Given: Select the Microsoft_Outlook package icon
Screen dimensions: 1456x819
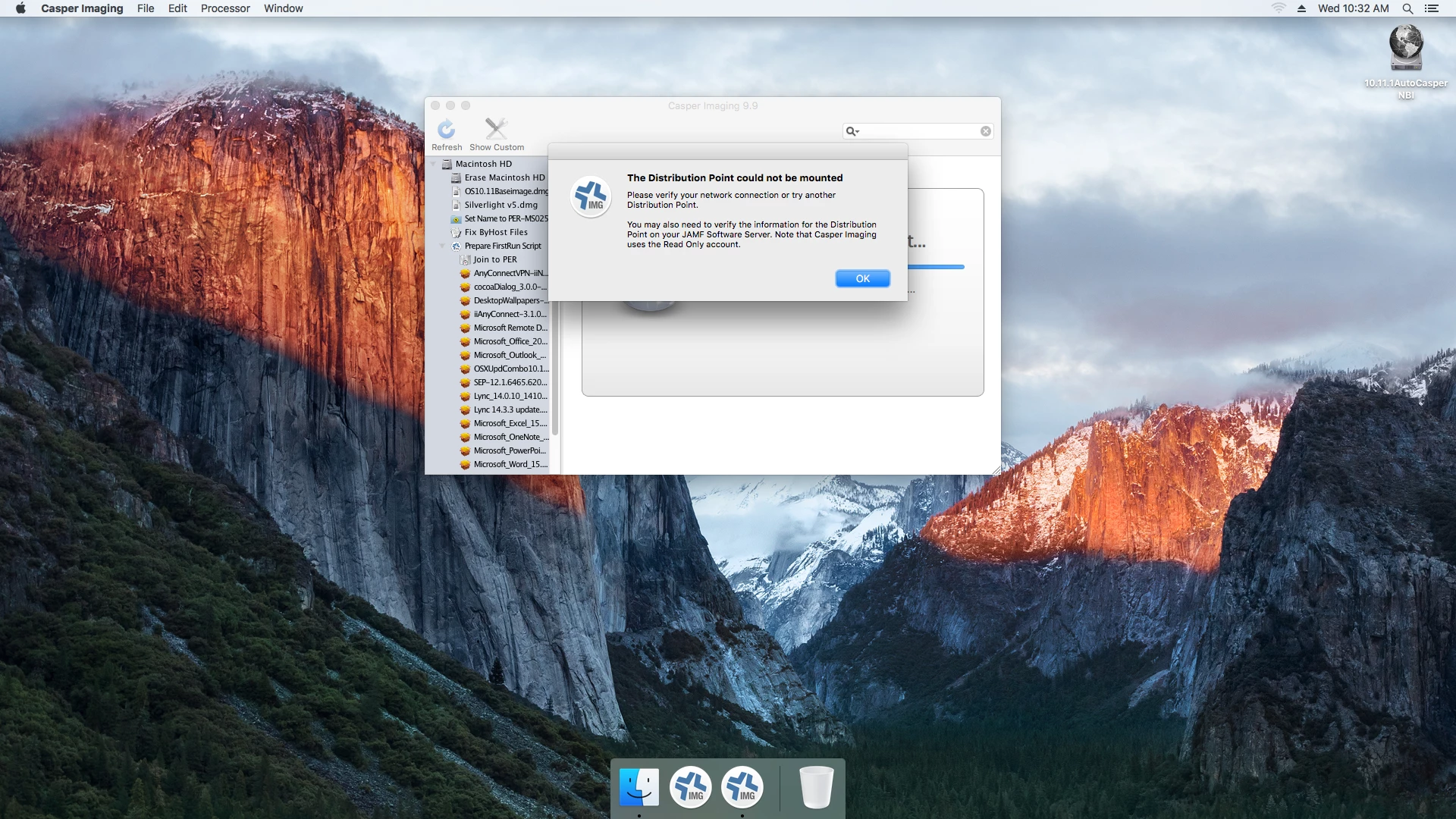Looking at the screenshot, I should click(465, 355).
